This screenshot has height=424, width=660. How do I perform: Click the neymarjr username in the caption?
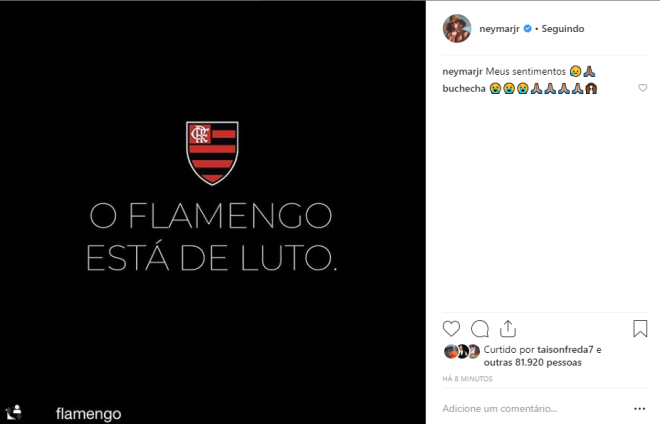point(462,72)
